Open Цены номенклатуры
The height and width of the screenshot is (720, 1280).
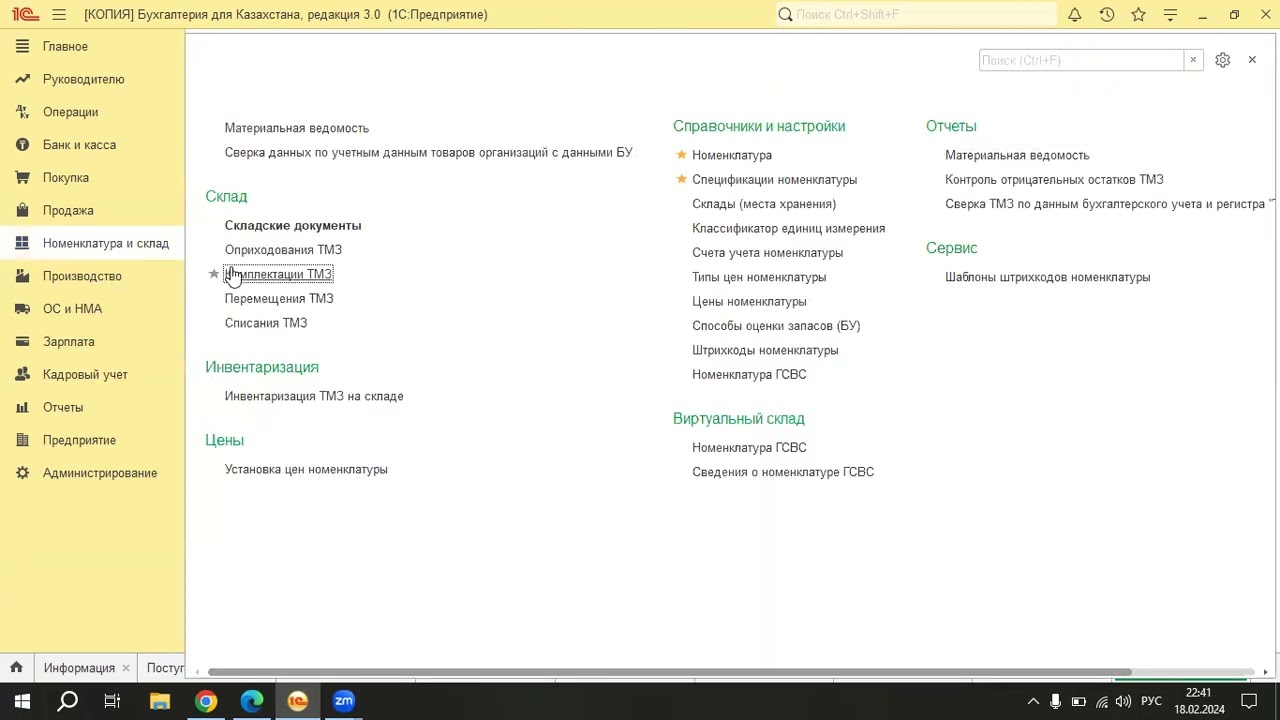point(749,301)
